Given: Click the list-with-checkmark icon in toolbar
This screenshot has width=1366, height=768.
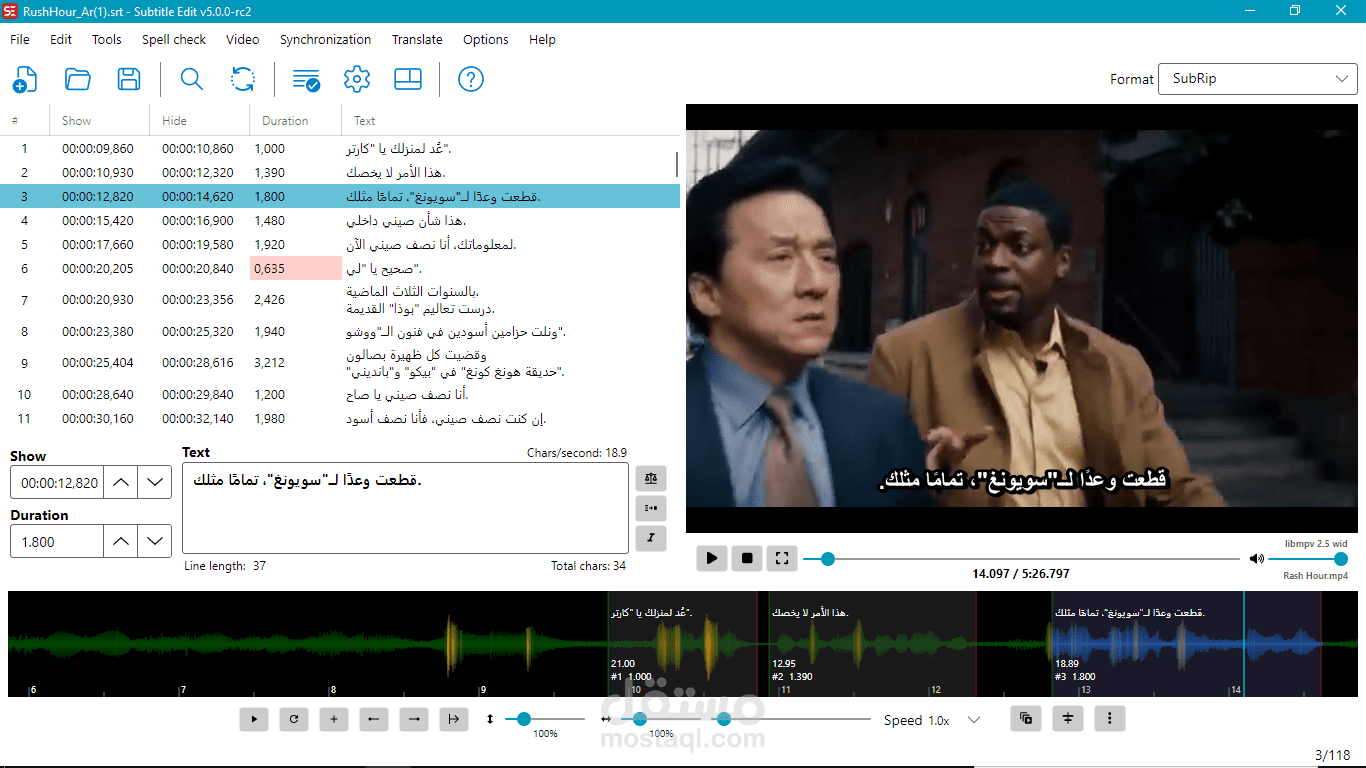Looking at the screenshot, I should pyautogui.click(x=306, y=79).
